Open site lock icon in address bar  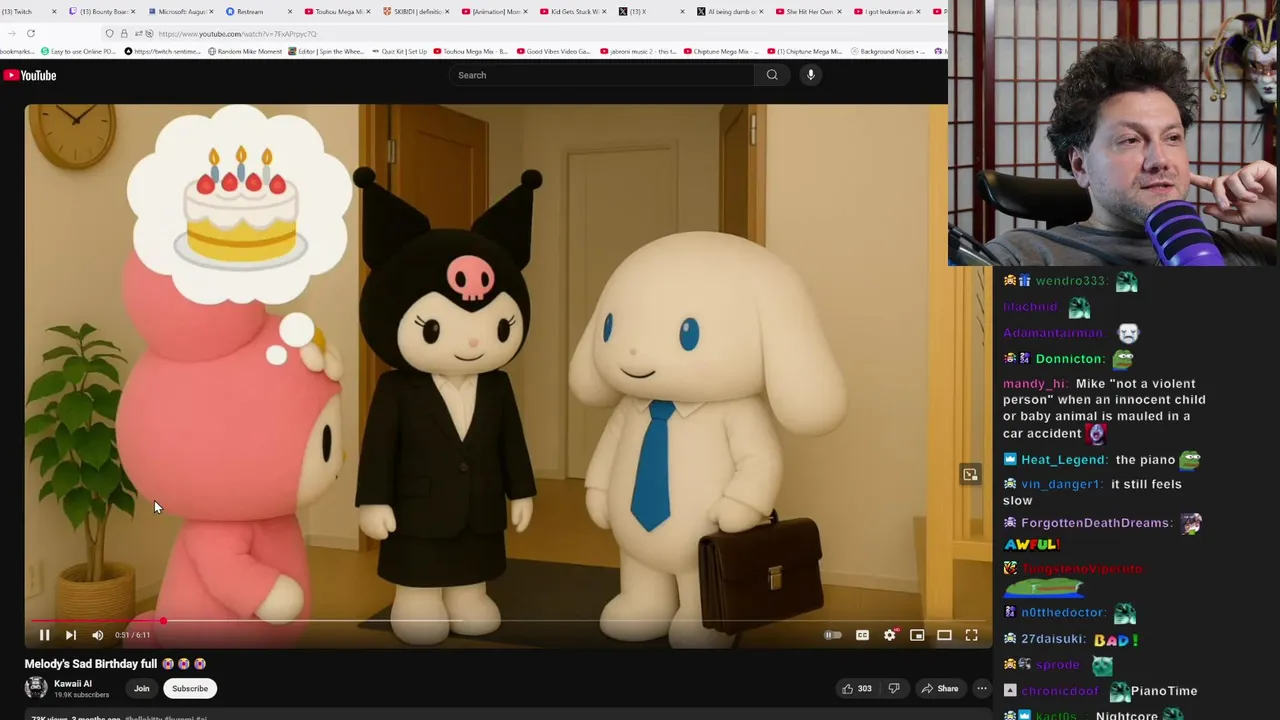pos(124,34)
